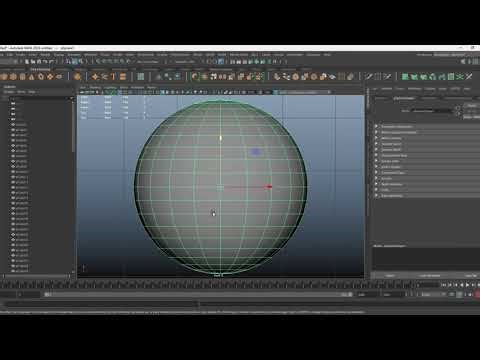Click the red X-axis move manipulator arrow
This screenshot has width=480, height=360.
[269, 187]
